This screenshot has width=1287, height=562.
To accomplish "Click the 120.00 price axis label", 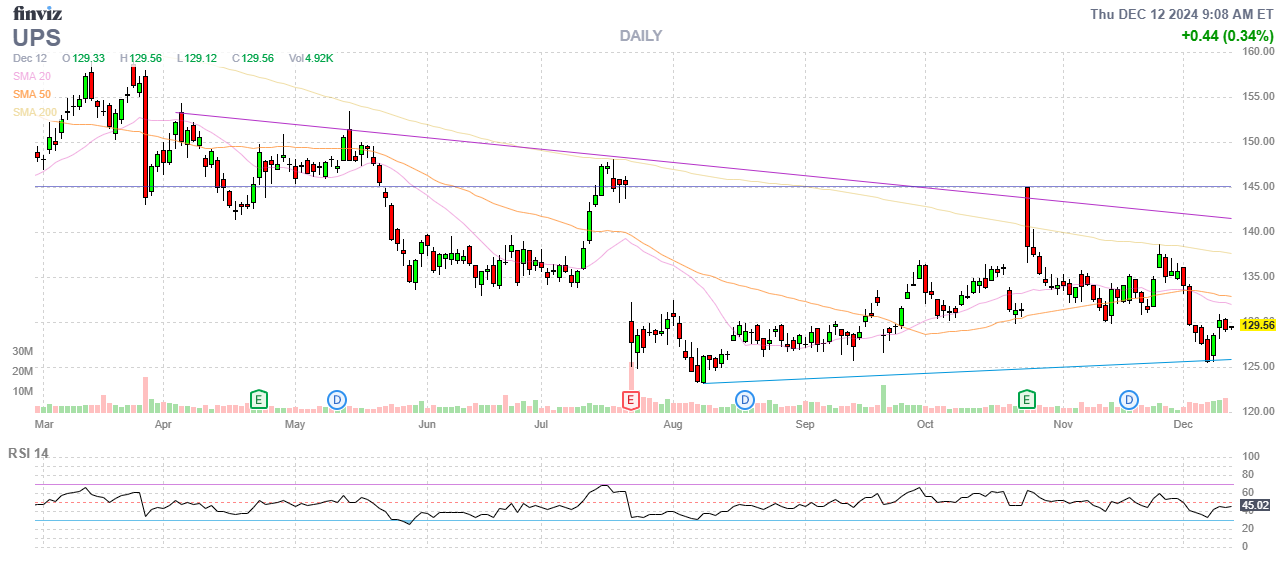I will click(1256, 412).
